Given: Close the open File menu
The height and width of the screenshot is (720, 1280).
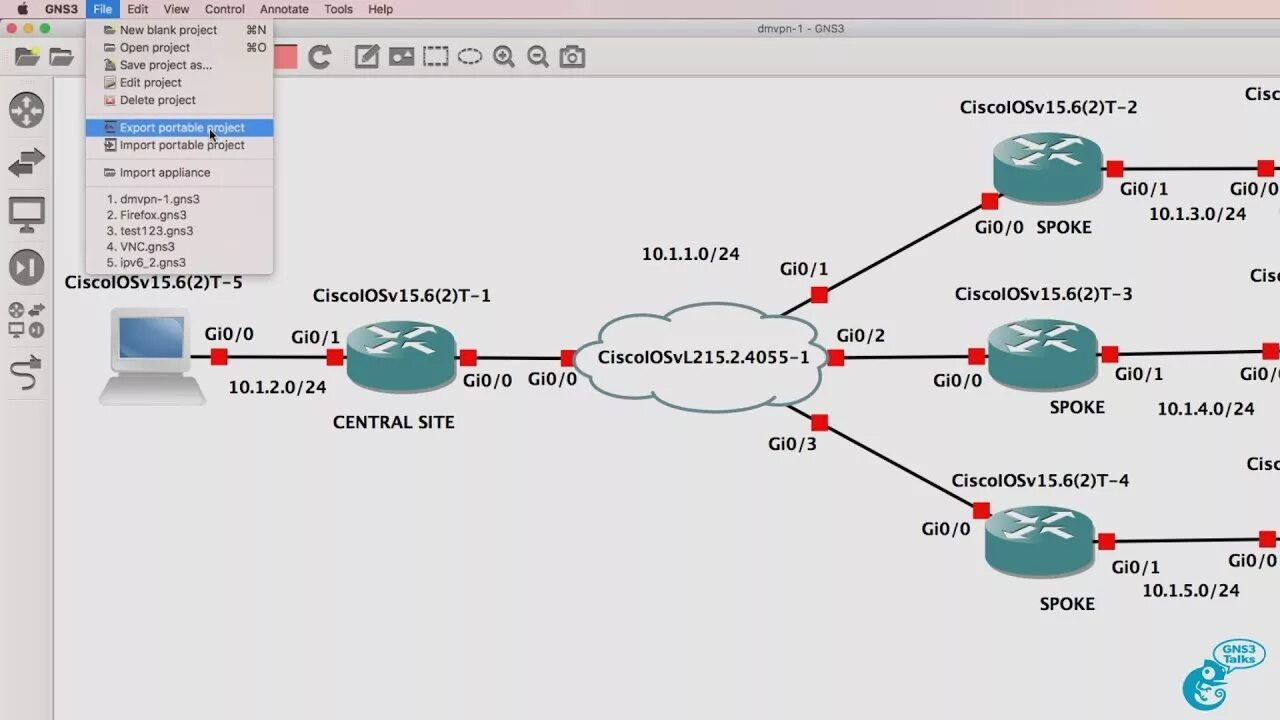Looking at the screenshot, I should [103, 9].
